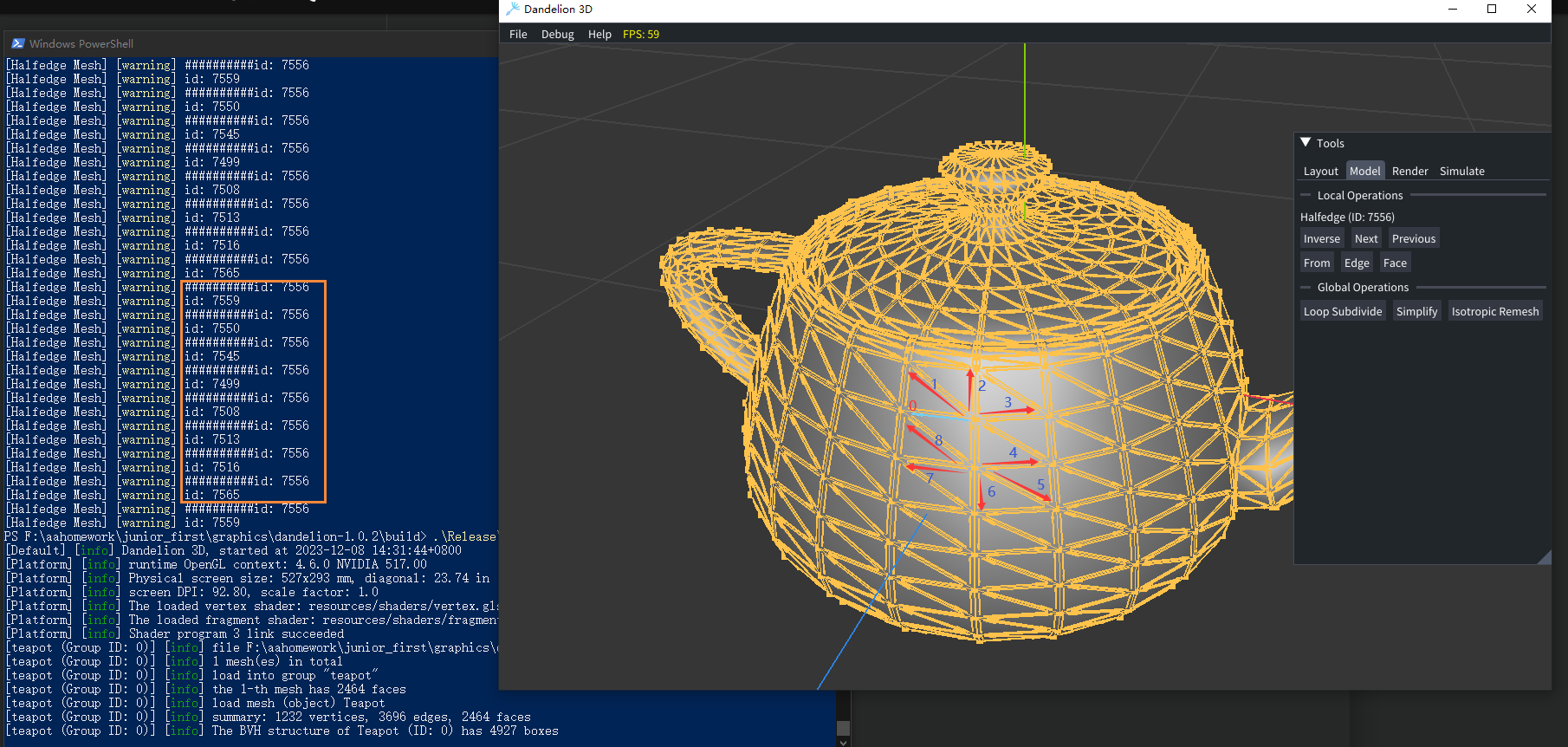Click the Windows PowerShell window icon
This screenshot has width=1568, height=747.
[17, 43]
